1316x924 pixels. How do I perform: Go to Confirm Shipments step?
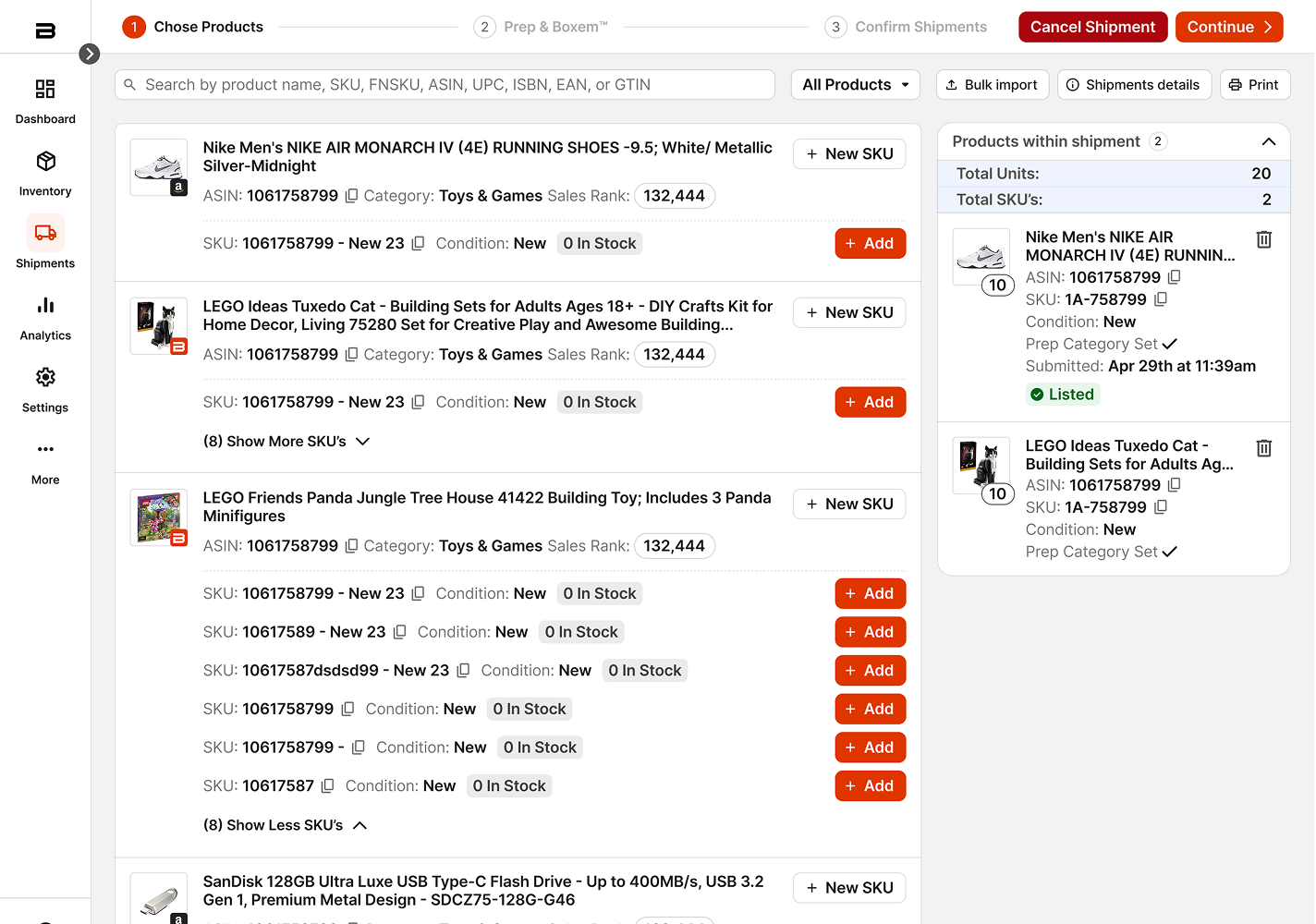click(906, 27)
